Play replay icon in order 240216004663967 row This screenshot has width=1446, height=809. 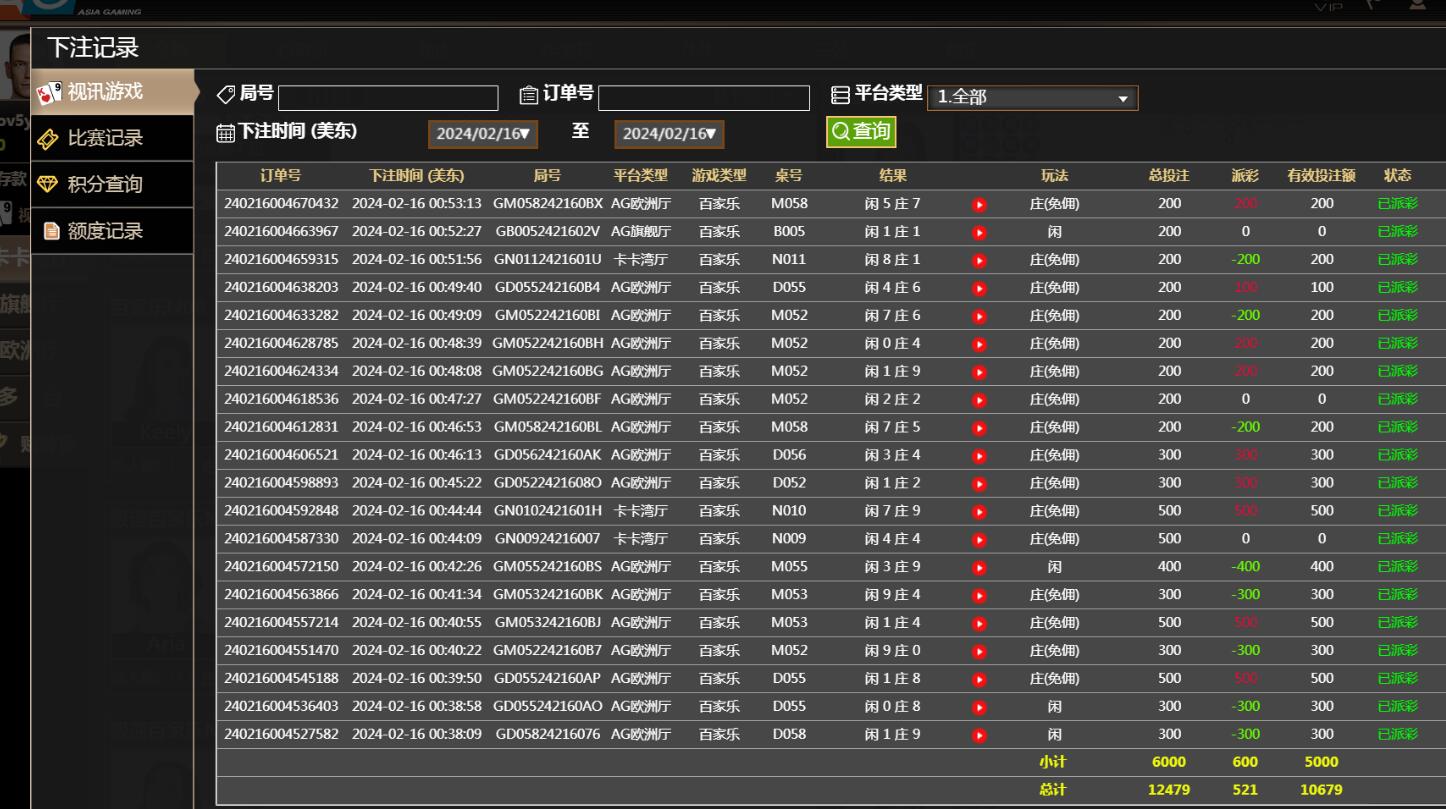(x=979, y=232)
